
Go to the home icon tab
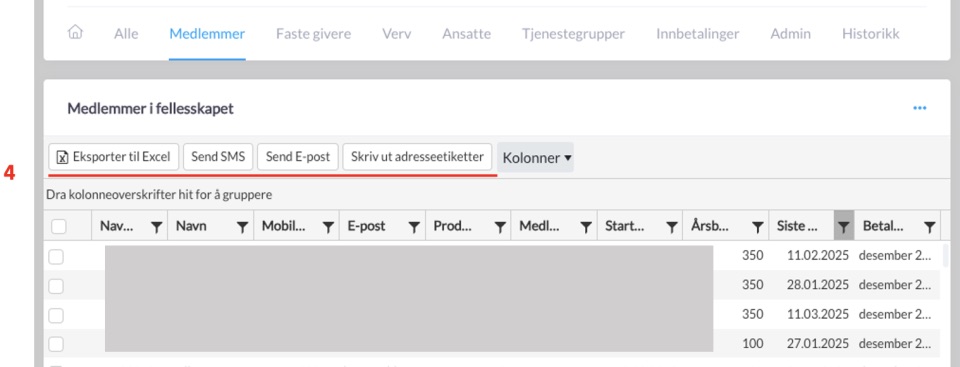75,33
